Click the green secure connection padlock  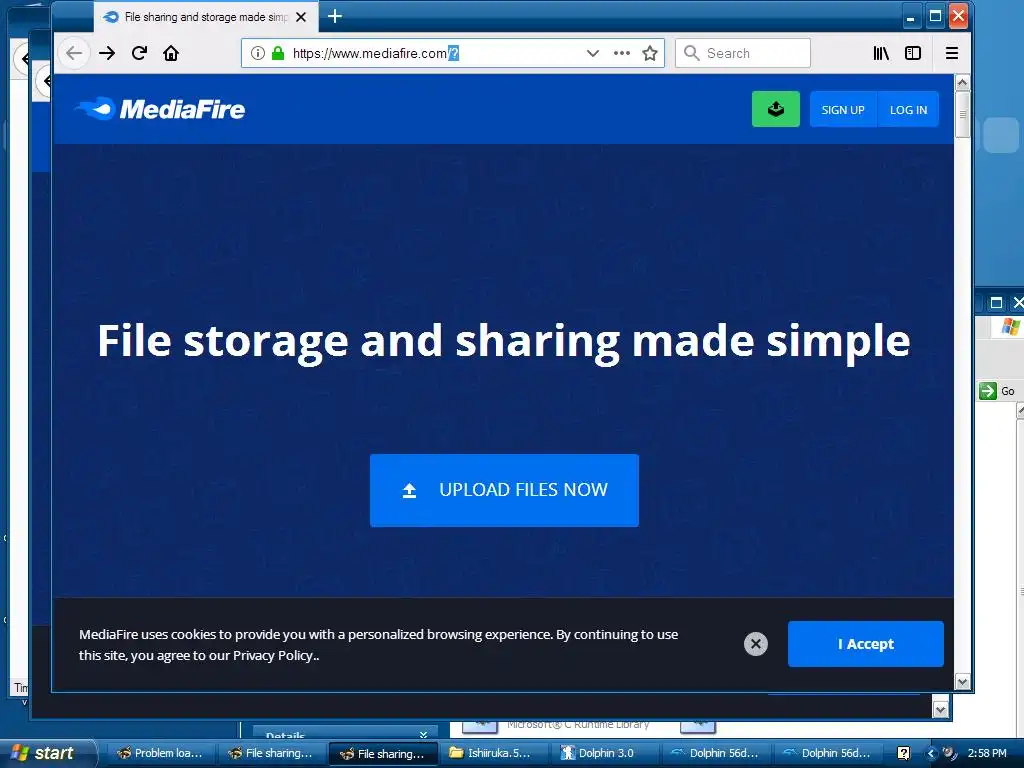pyautogui.click(x=278, y=53)
